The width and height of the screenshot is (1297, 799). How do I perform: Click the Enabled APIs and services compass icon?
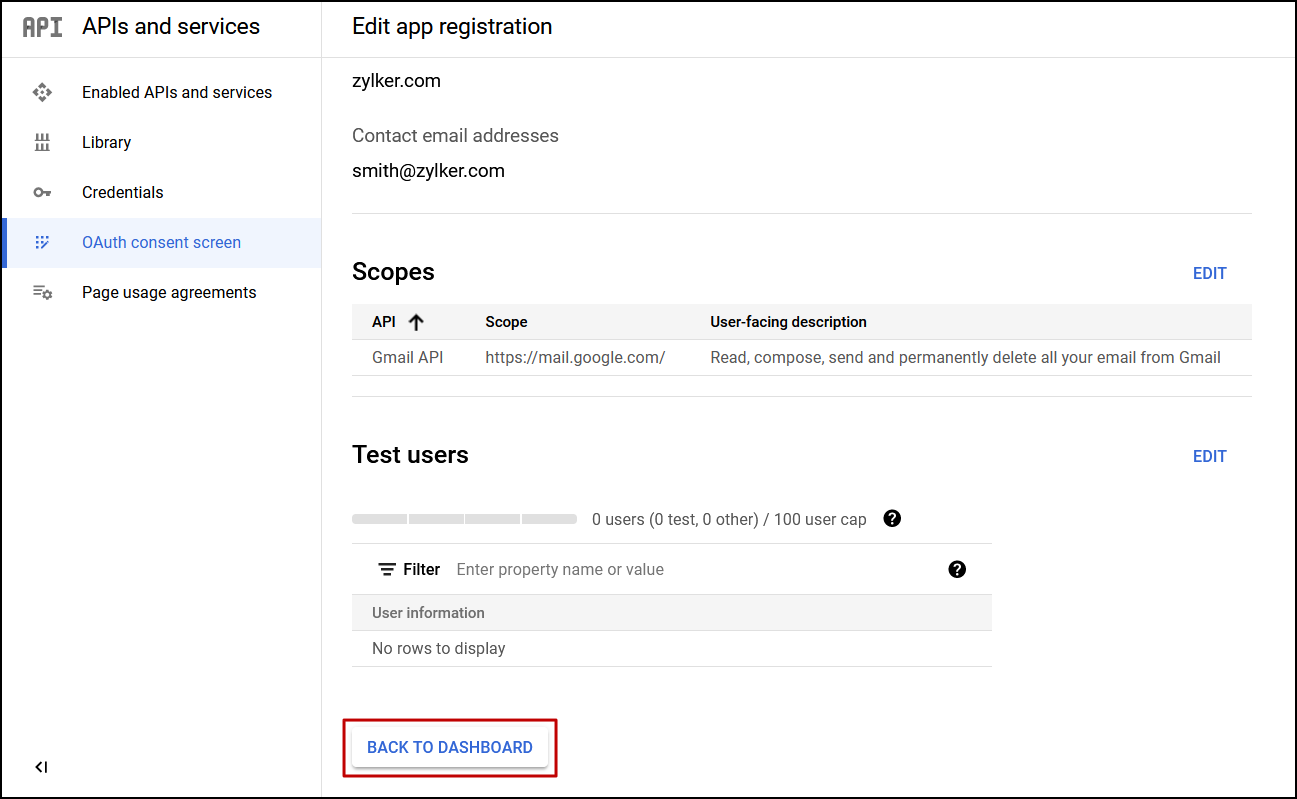[42, 92]
